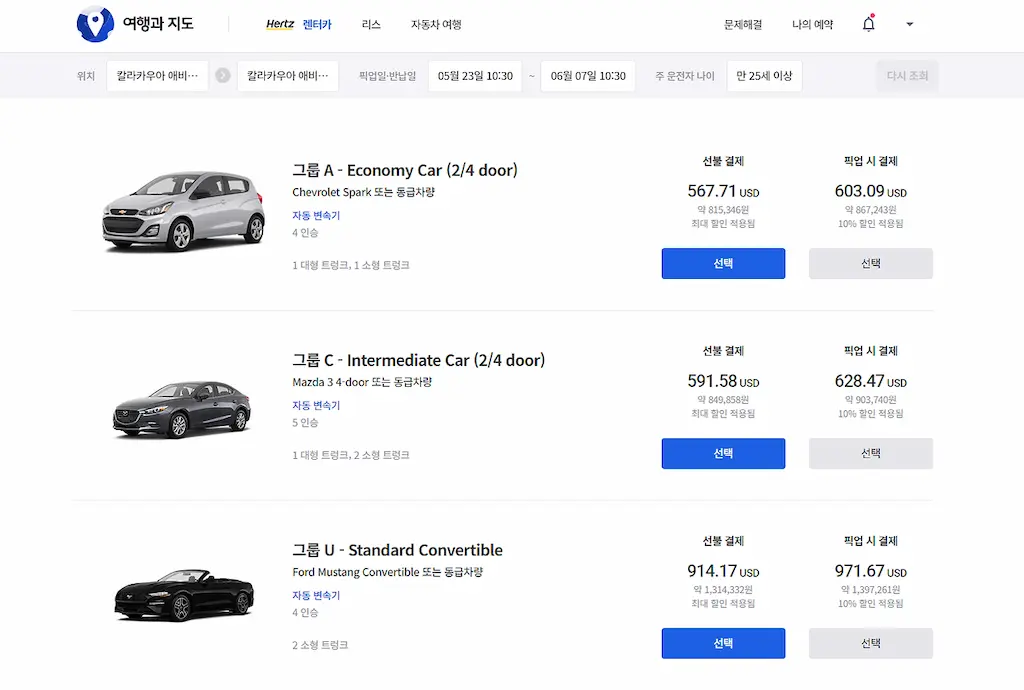Expand the account dropdown chevron top right
The width and height of the screenshot is (1024, 690).
(909, 23)
